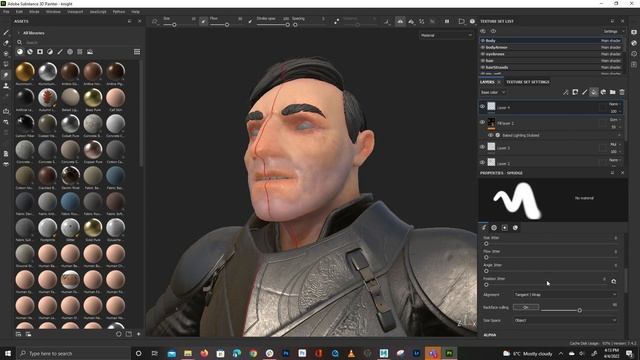Open the File menu
Image resolution: width=640 pixels, height=360 pixels.
(x=6, y=12)
